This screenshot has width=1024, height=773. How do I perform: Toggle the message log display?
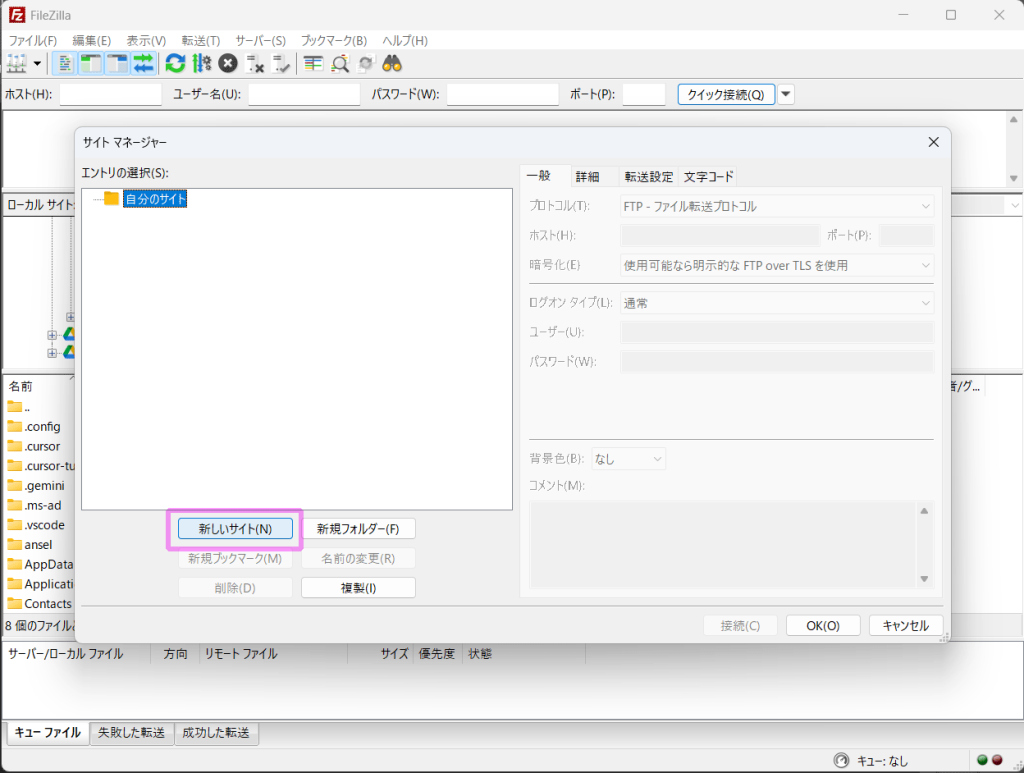[65, 64]
